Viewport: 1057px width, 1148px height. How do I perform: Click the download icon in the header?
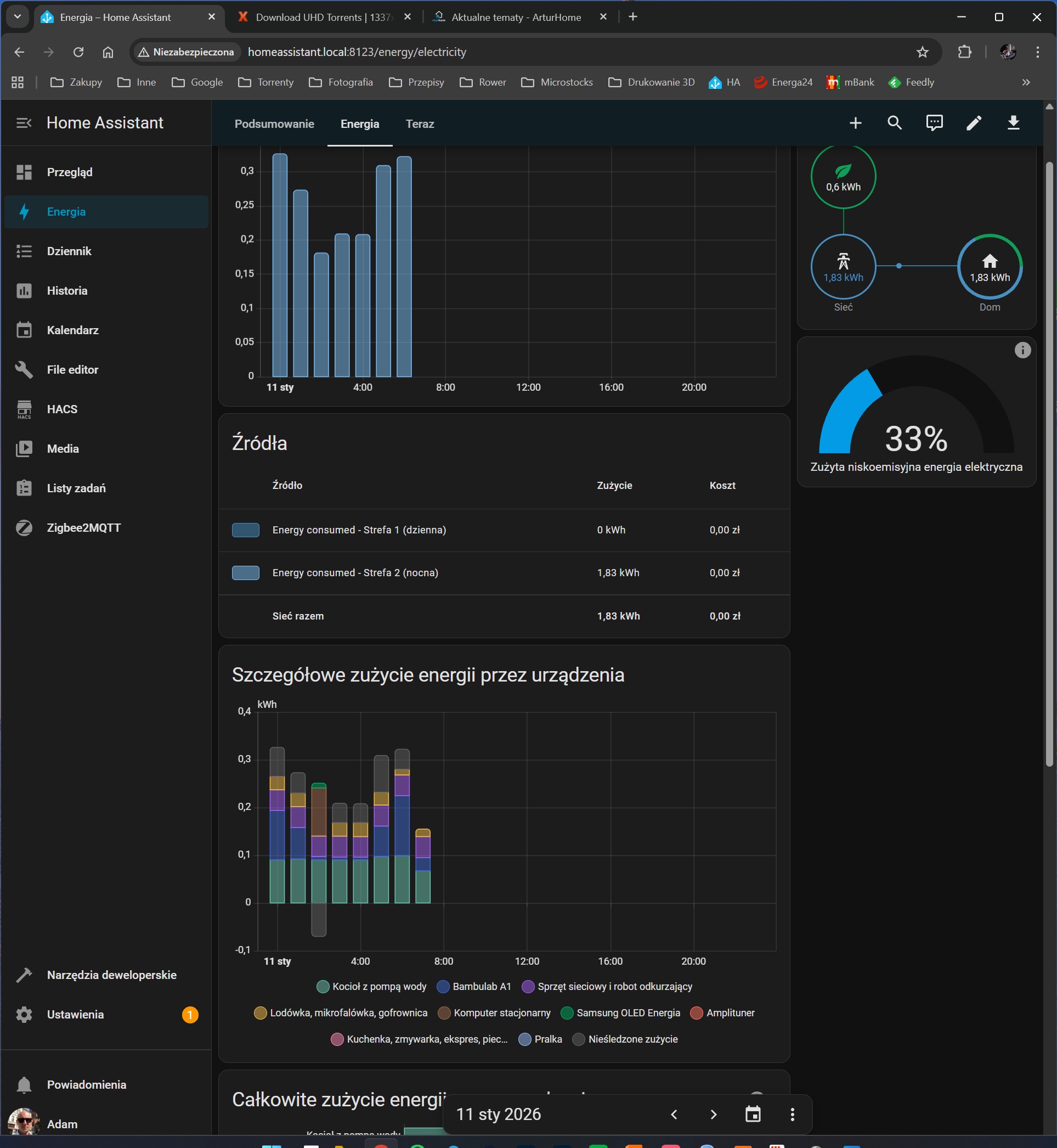(1013, 123)
